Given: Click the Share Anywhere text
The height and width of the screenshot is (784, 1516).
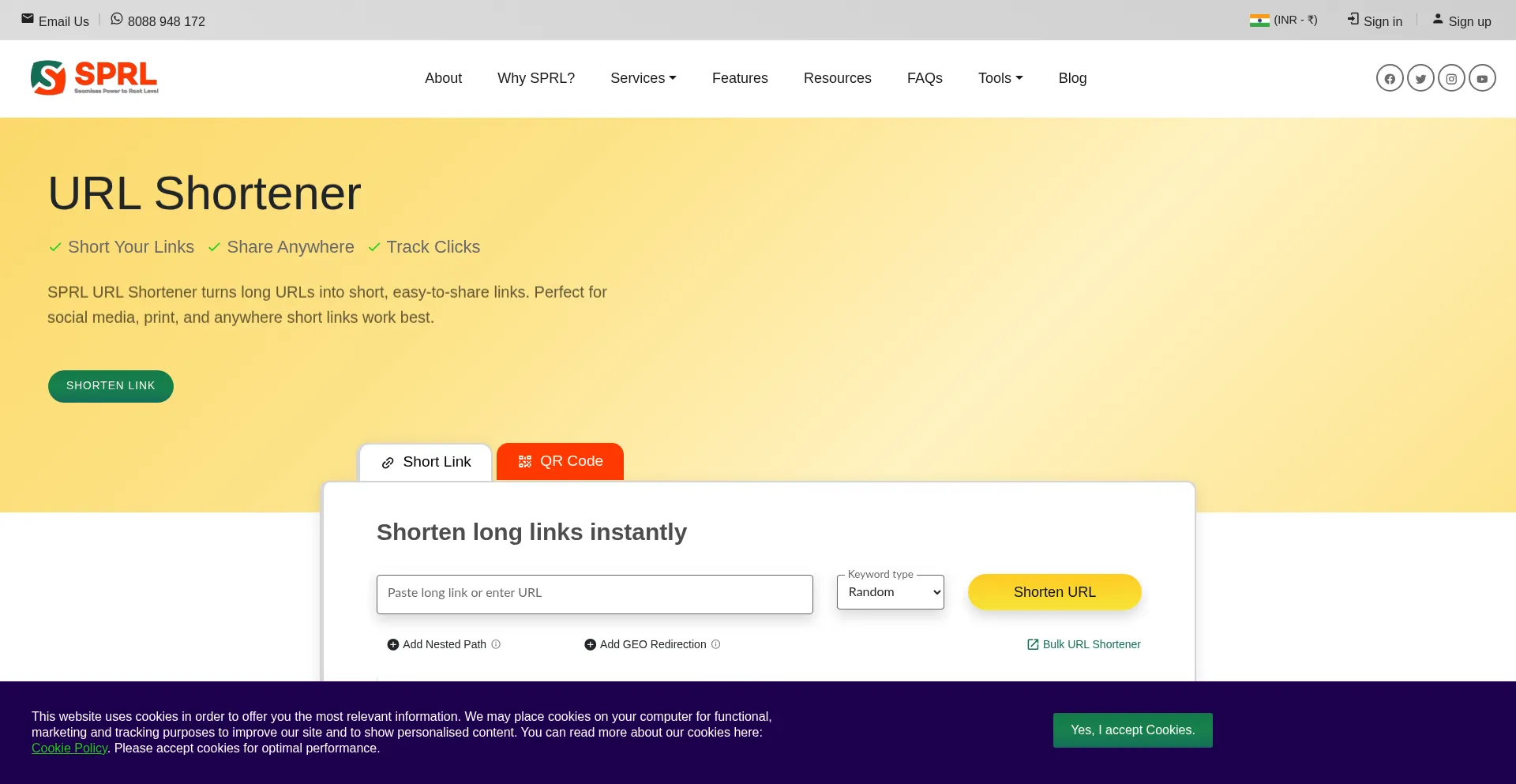Looking at the screenshot, I should coord(291,247).
